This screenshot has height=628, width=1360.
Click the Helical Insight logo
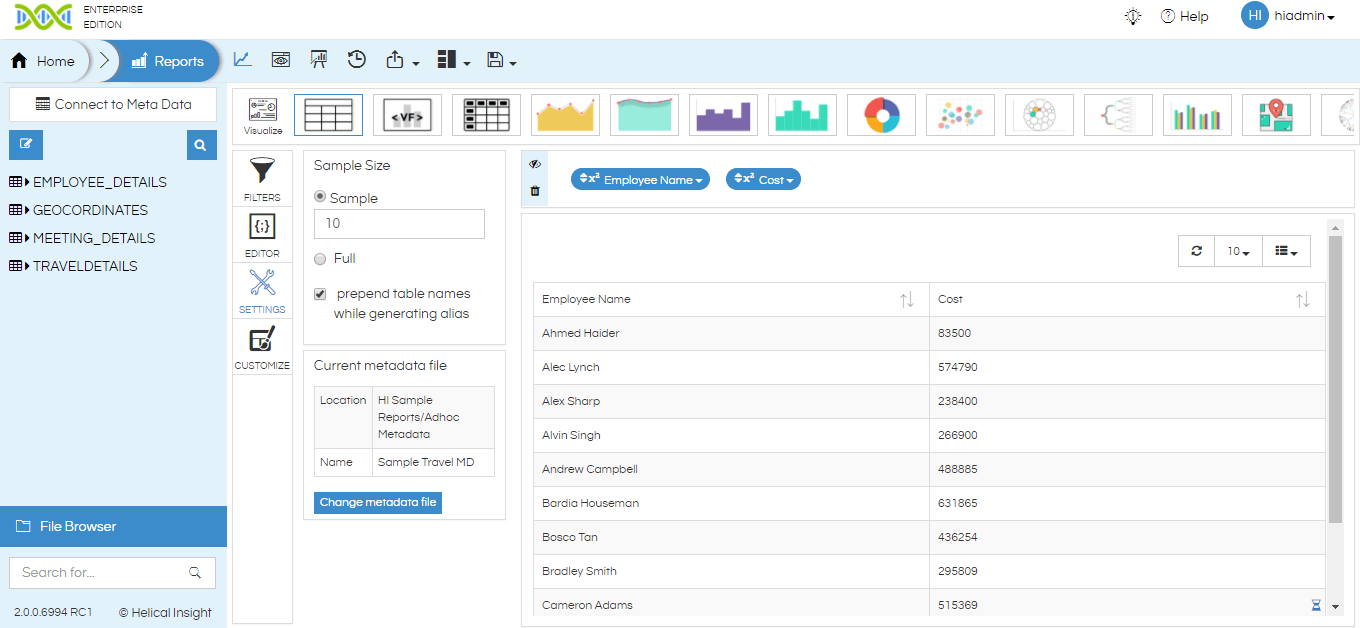[44, 17]
